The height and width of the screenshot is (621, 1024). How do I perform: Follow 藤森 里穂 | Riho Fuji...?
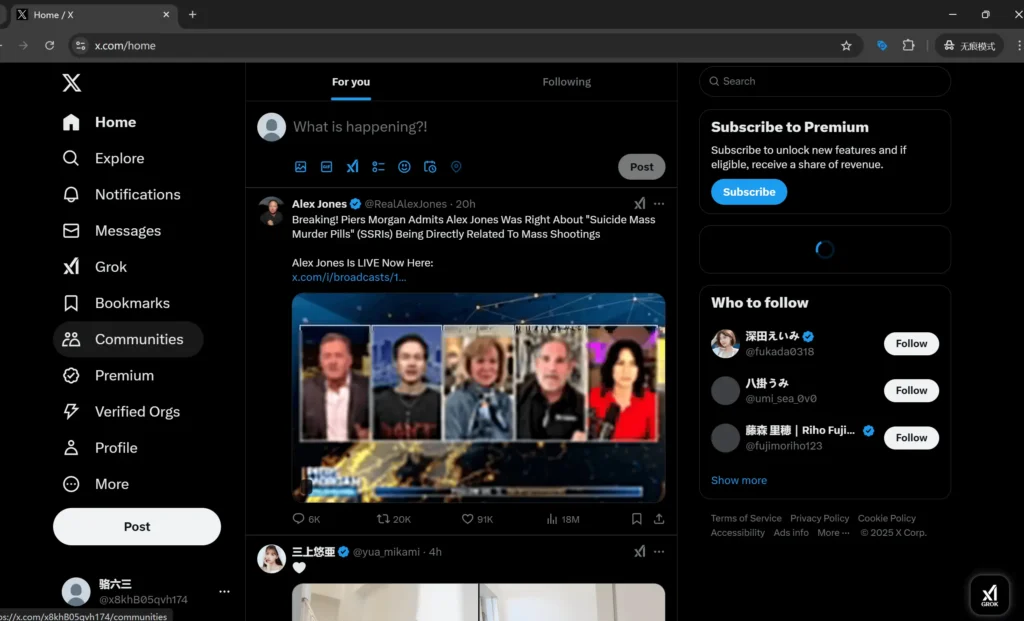[911, 438]
